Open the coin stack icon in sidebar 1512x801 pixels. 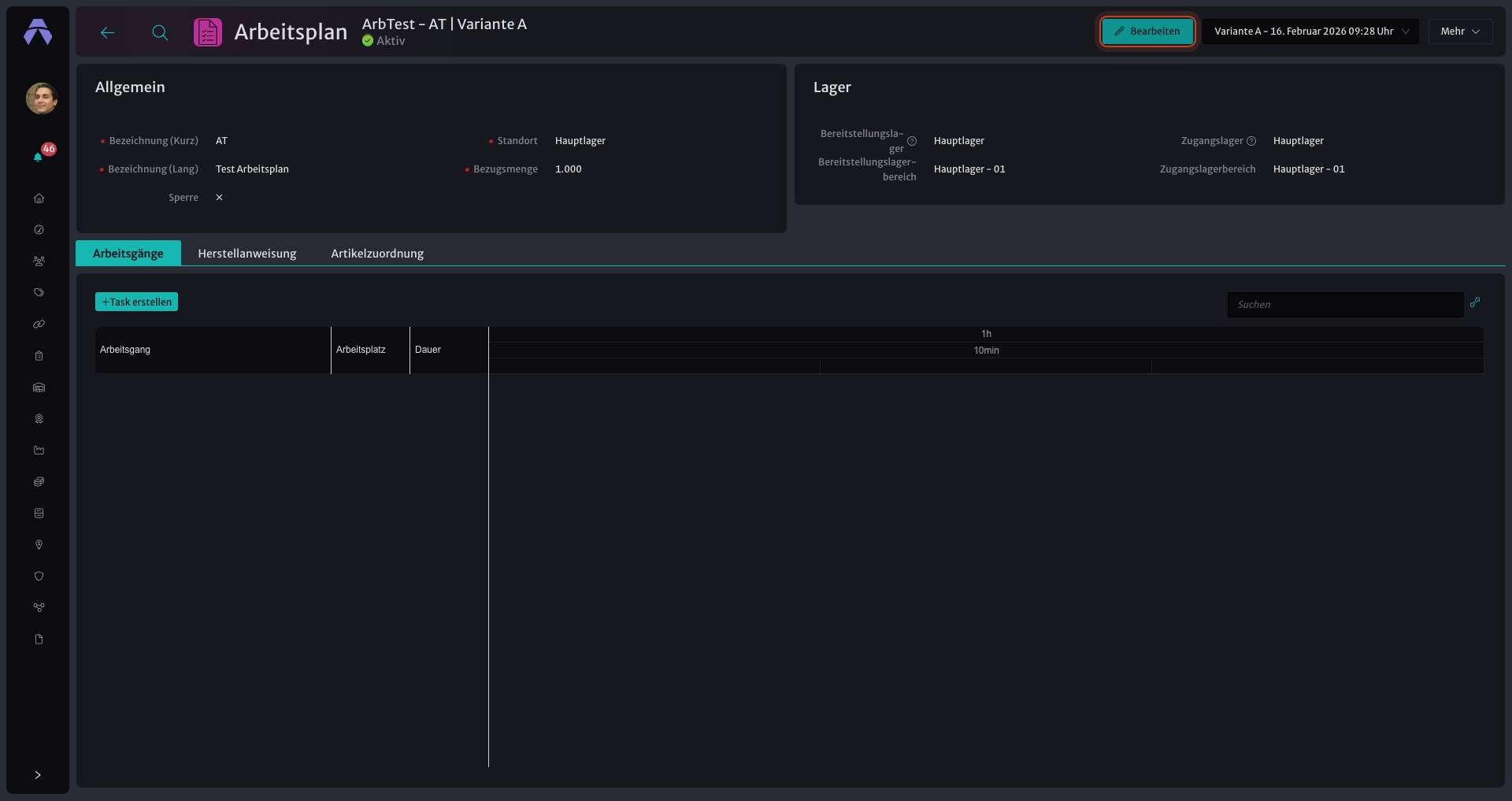click(39, 482)
